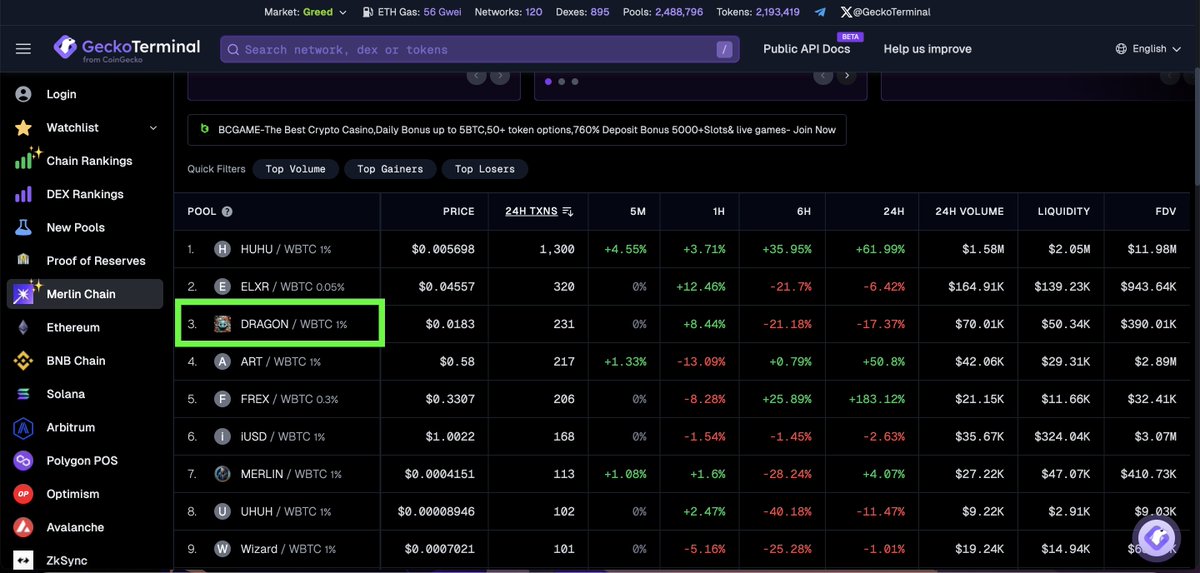This screenshot has width=1200, height=573.
Task: Click the Wizard token W icon
Action: 222,549
